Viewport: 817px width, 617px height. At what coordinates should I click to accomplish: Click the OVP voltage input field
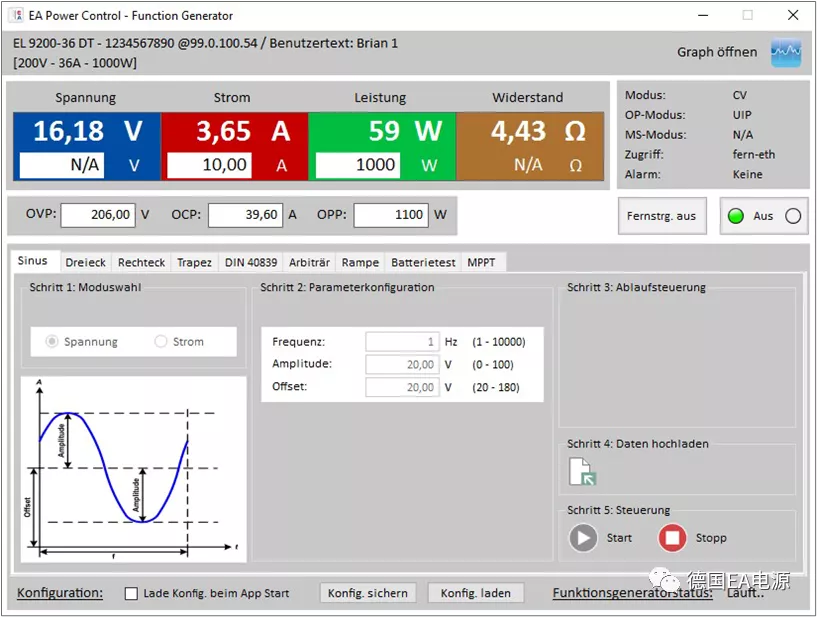[98, 215]
